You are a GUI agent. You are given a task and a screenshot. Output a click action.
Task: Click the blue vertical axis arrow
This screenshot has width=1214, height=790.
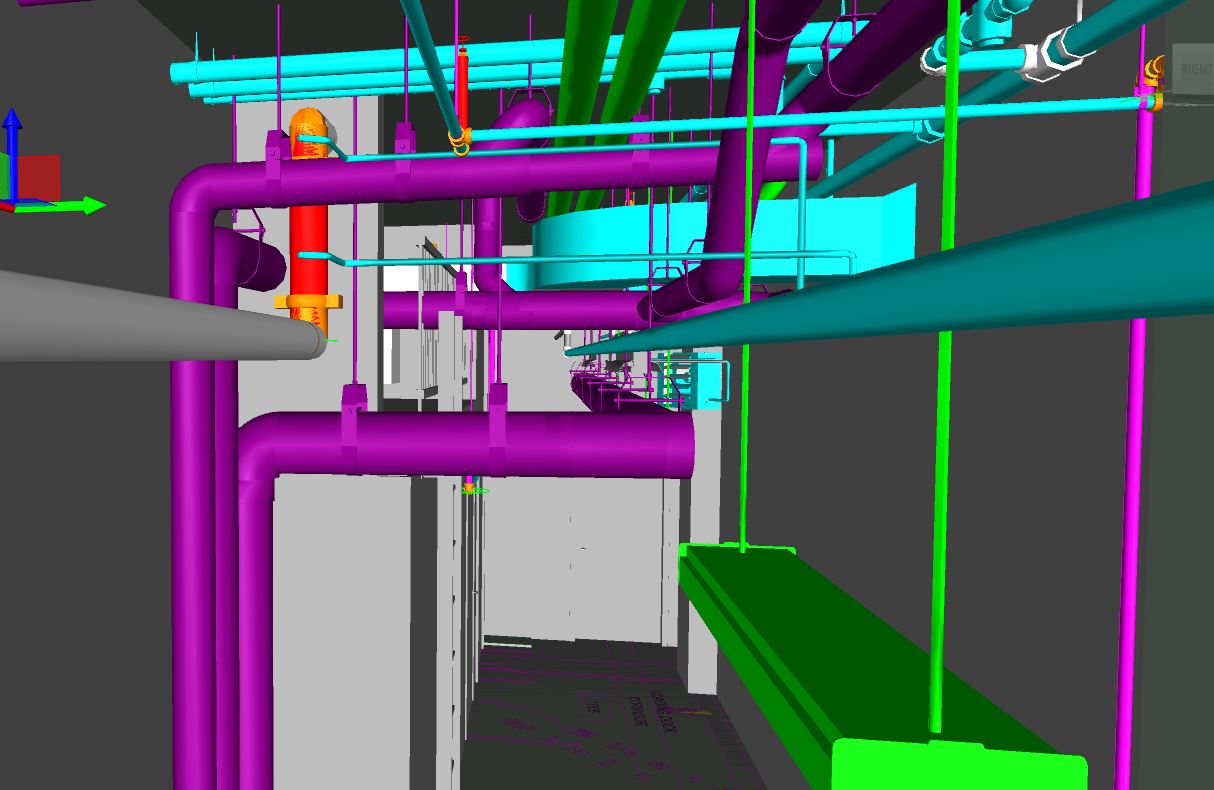click(x=12, y=140)
